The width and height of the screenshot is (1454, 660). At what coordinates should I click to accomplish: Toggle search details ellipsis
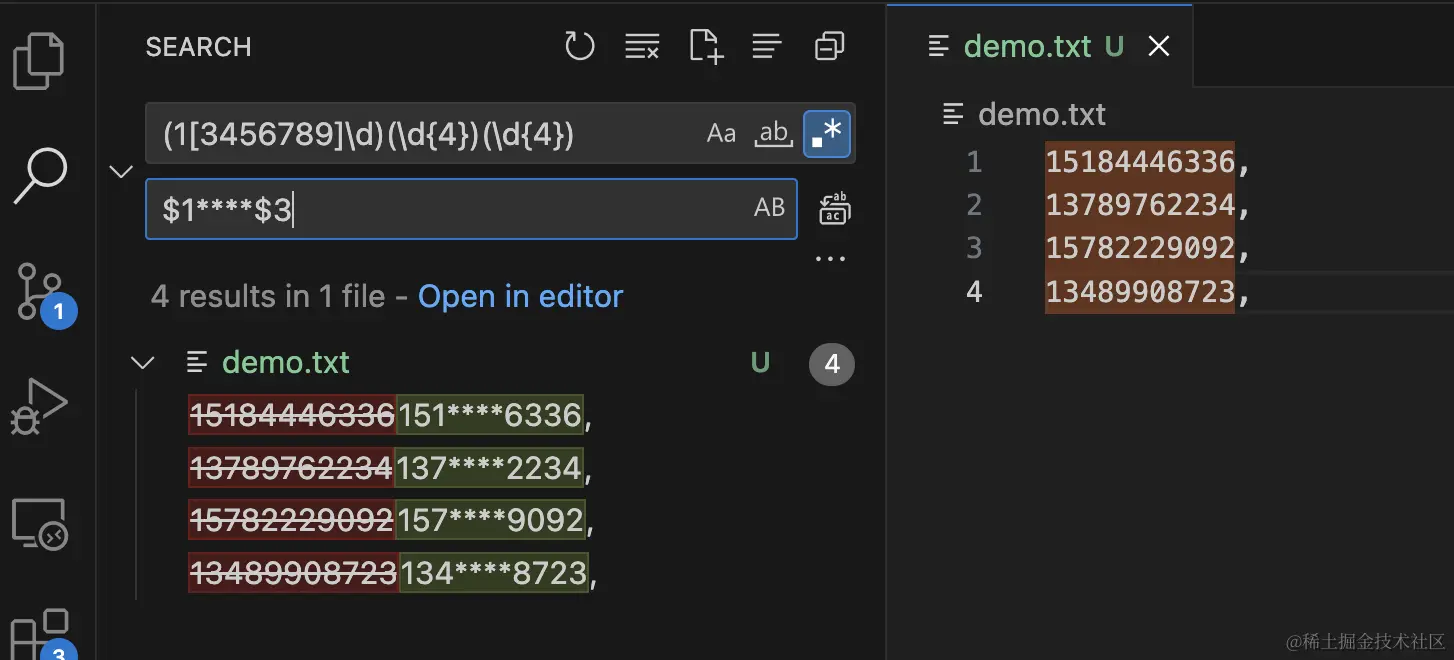pos(830,259)
